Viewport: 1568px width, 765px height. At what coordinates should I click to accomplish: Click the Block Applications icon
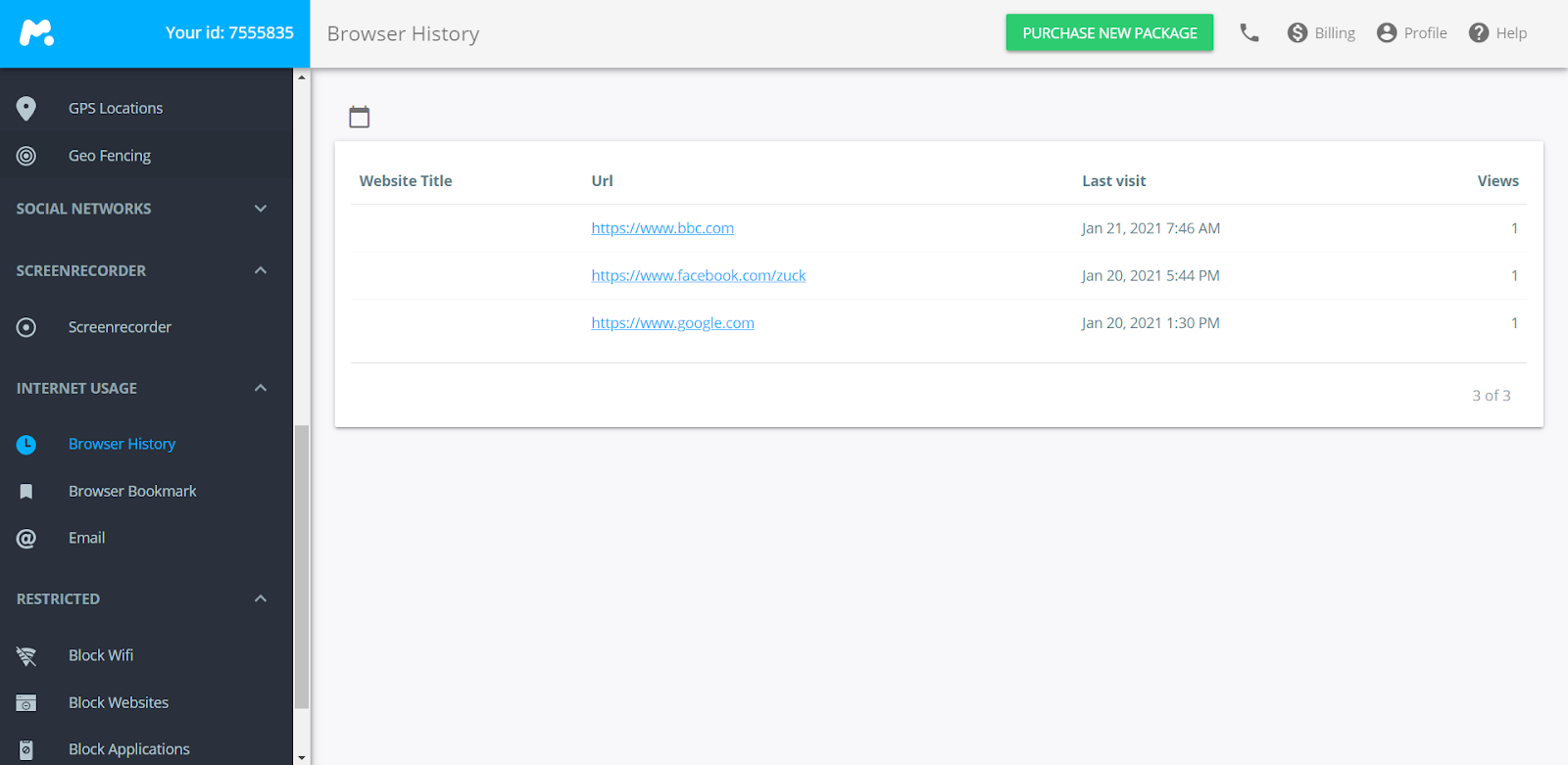click(26, 750)
